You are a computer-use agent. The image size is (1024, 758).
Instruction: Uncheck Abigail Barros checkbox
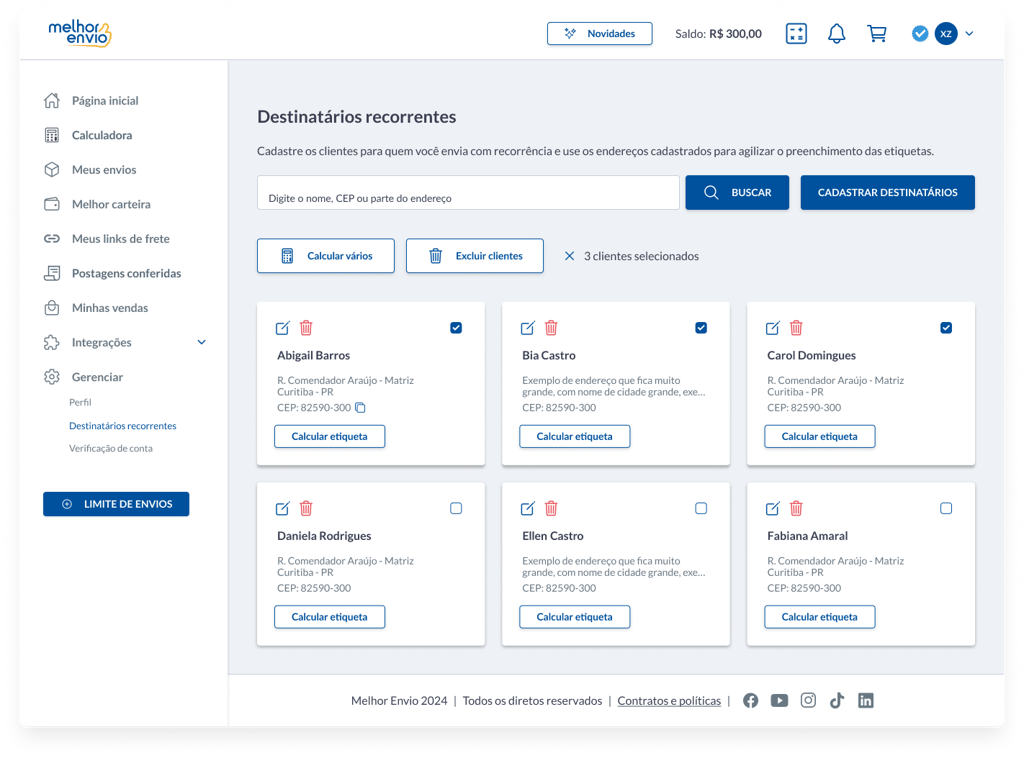click(456, 328)
